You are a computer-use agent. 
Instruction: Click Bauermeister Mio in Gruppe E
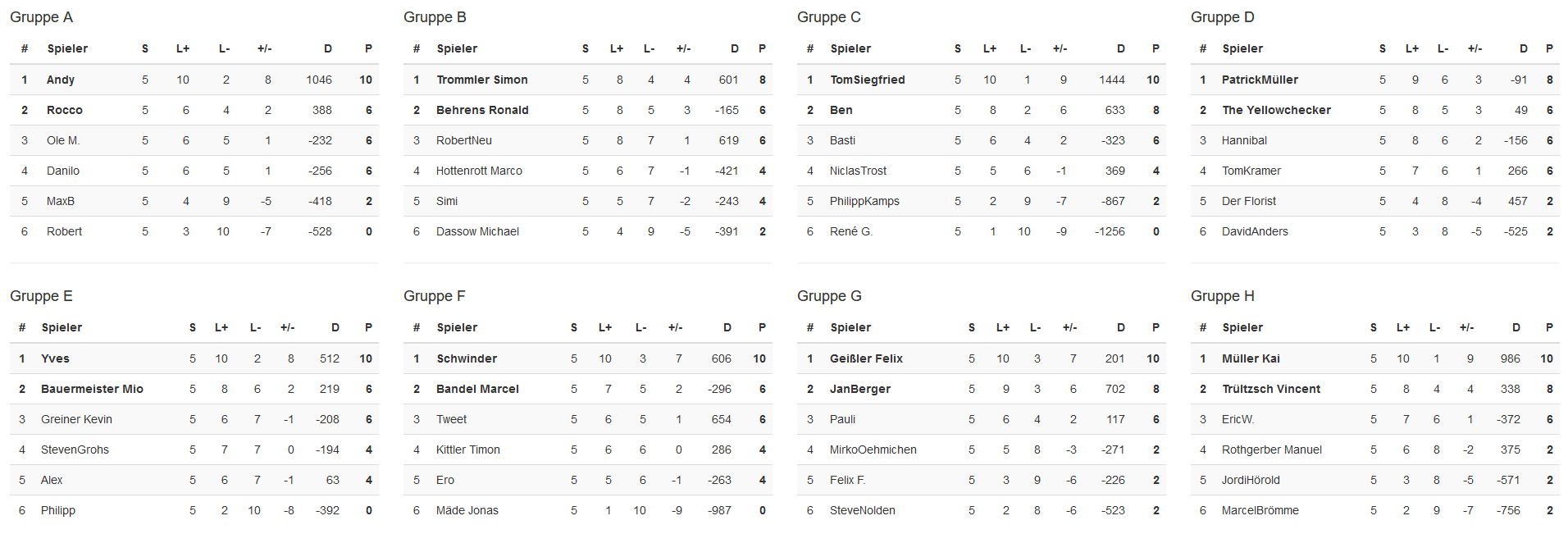pyautogui.click(x=92, y=389)
